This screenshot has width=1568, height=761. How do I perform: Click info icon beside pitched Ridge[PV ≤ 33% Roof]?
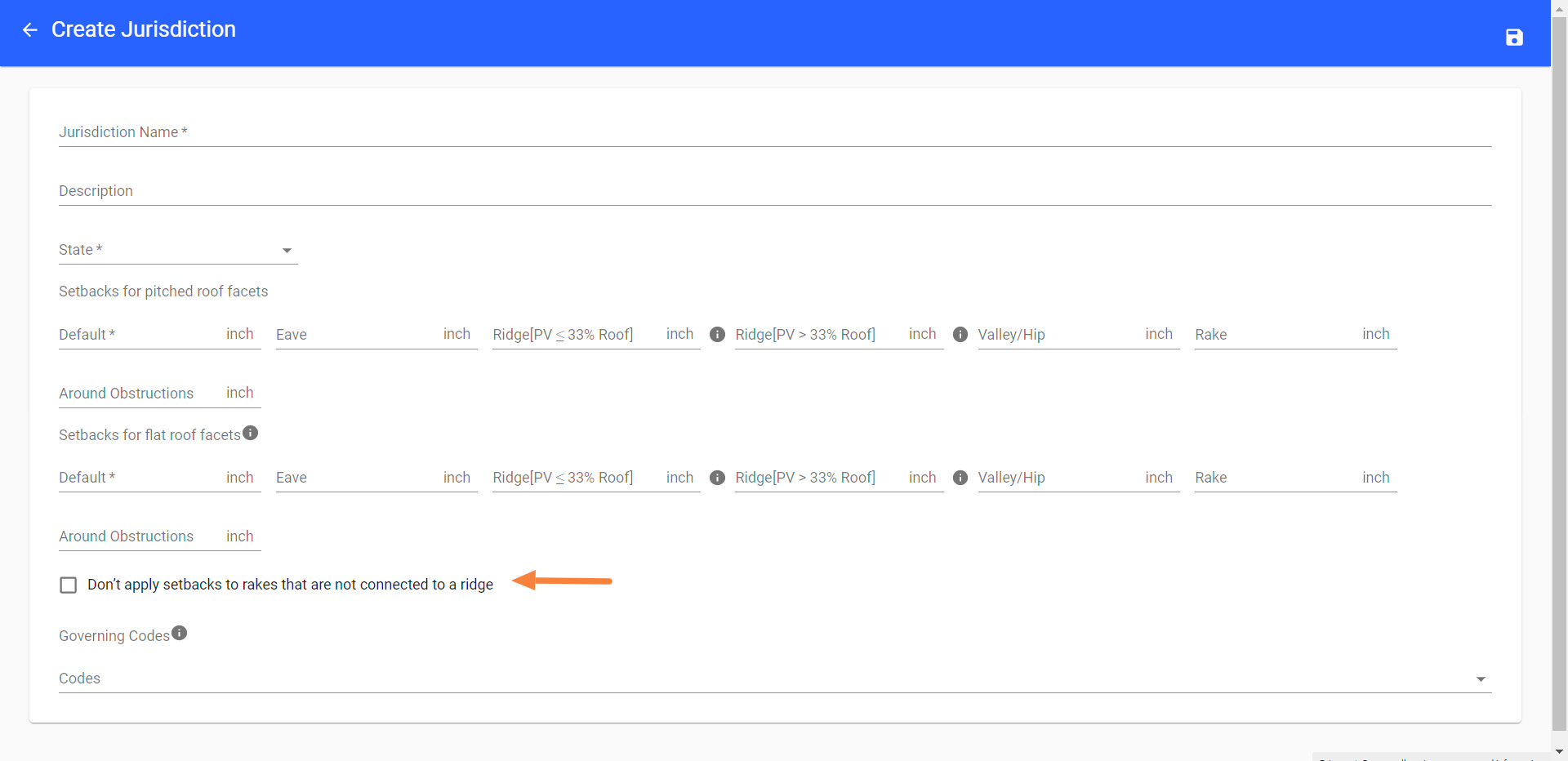717,335
